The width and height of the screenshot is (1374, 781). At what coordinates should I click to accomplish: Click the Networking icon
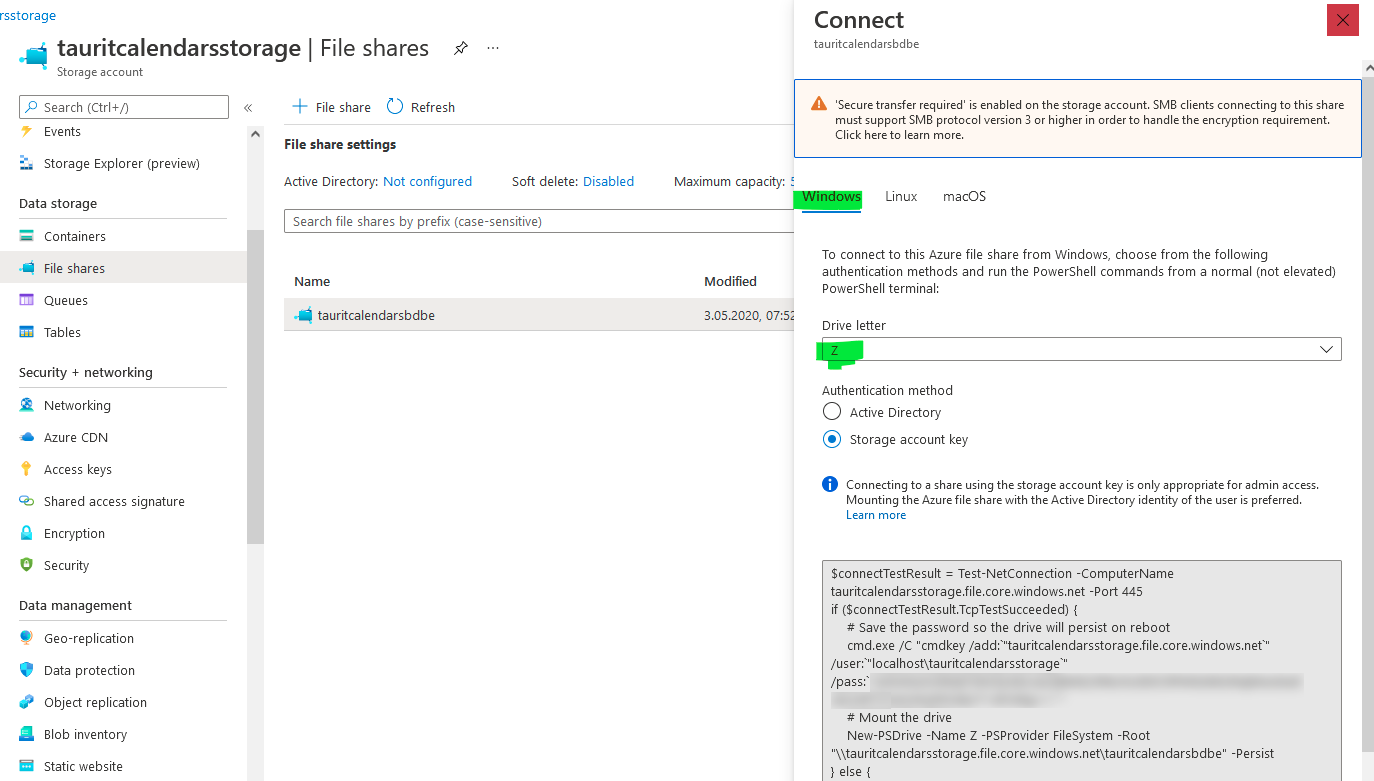27,406
